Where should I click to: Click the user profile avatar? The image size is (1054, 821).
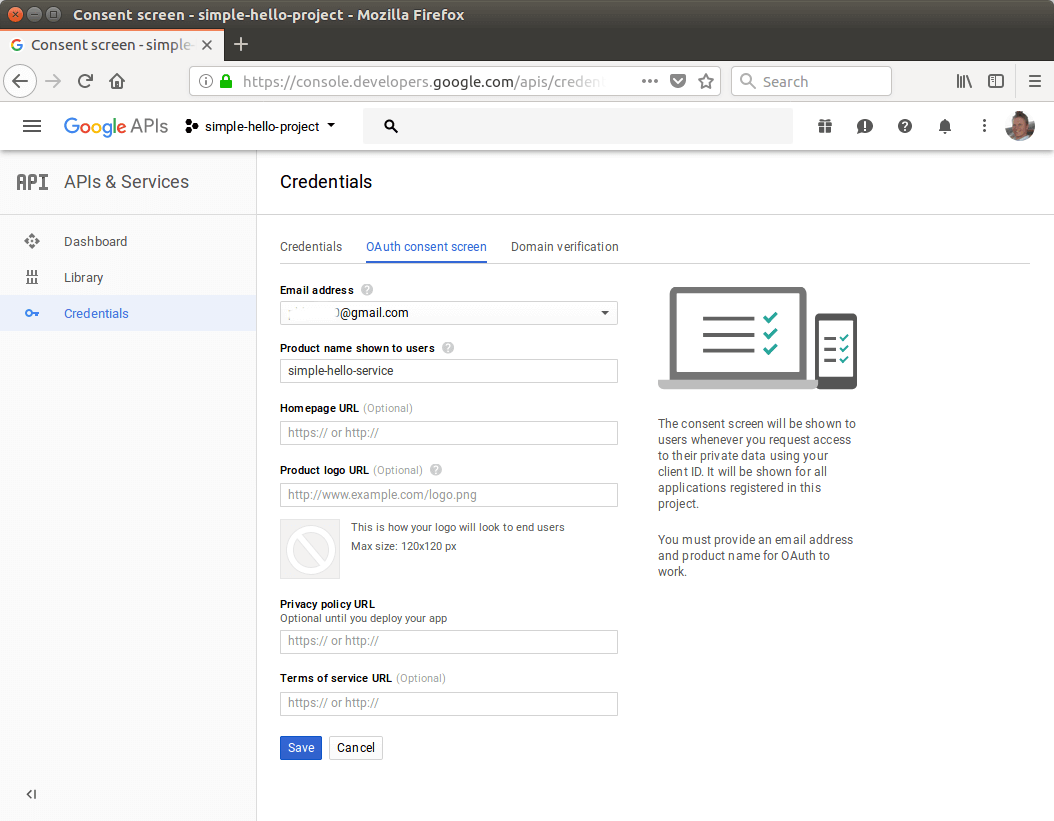coord(1019,126)
